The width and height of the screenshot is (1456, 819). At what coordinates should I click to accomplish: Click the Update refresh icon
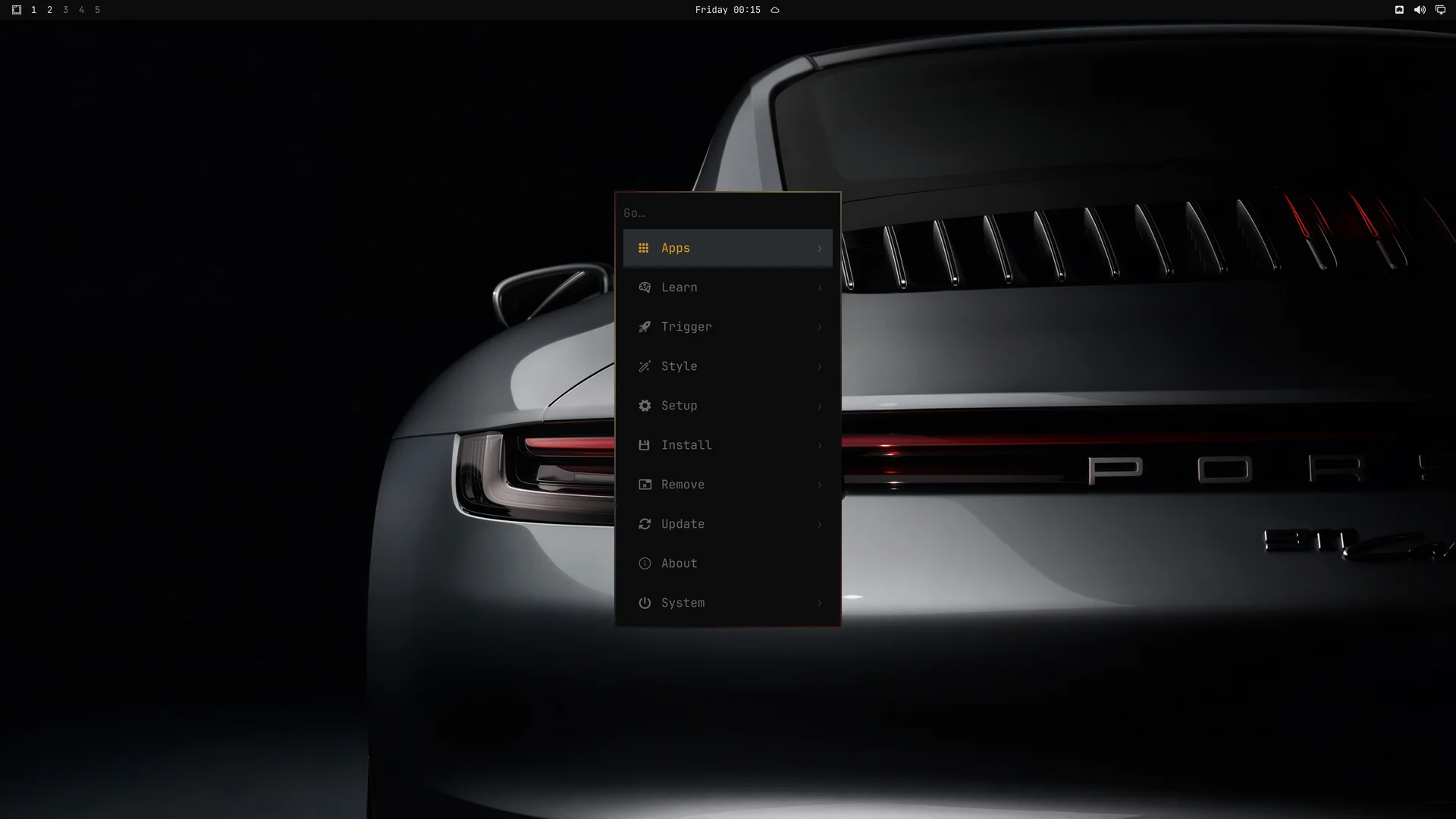click(645, 524)
